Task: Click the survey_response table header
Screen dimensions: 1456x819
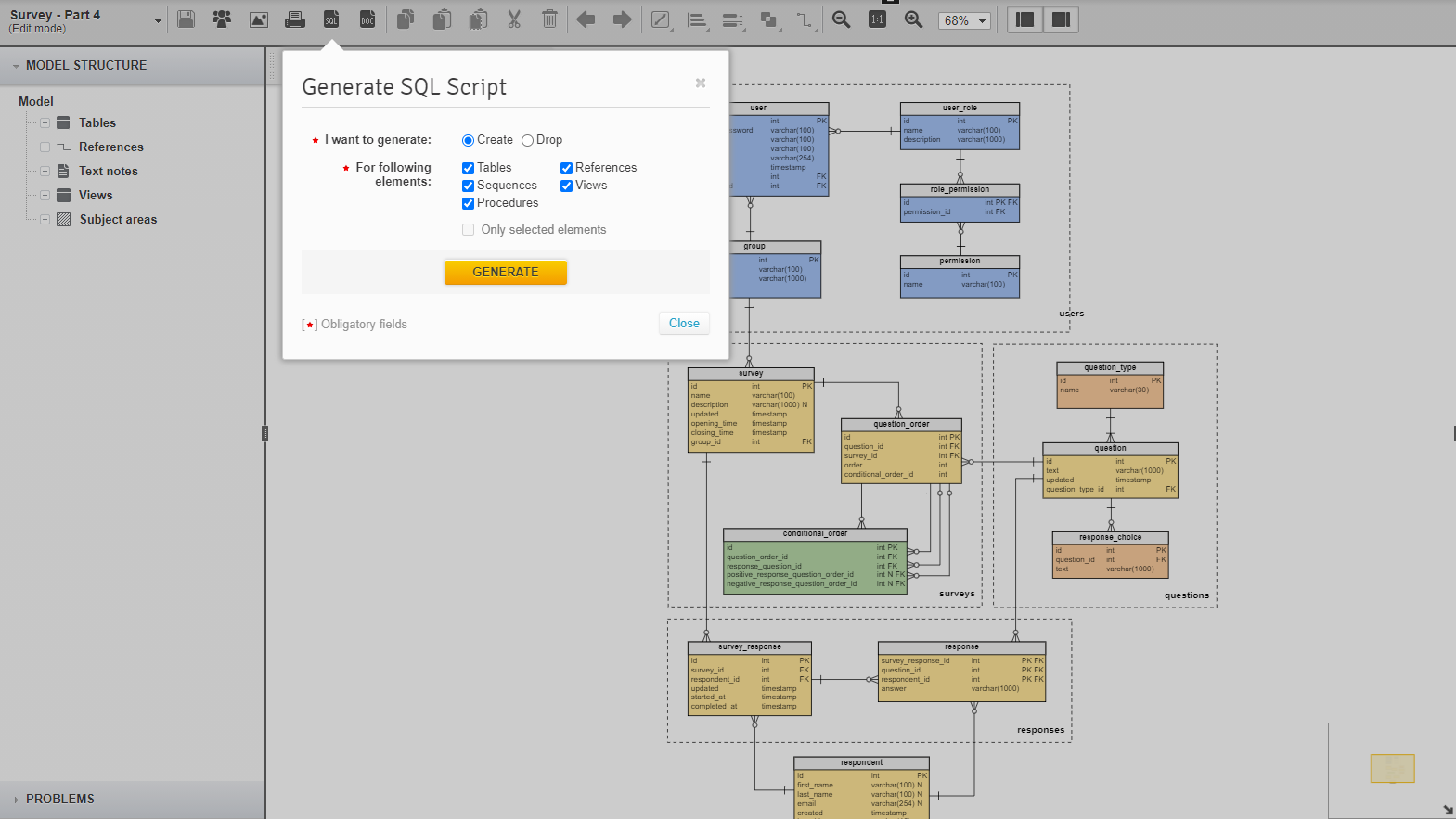Action: pos(750,646)
